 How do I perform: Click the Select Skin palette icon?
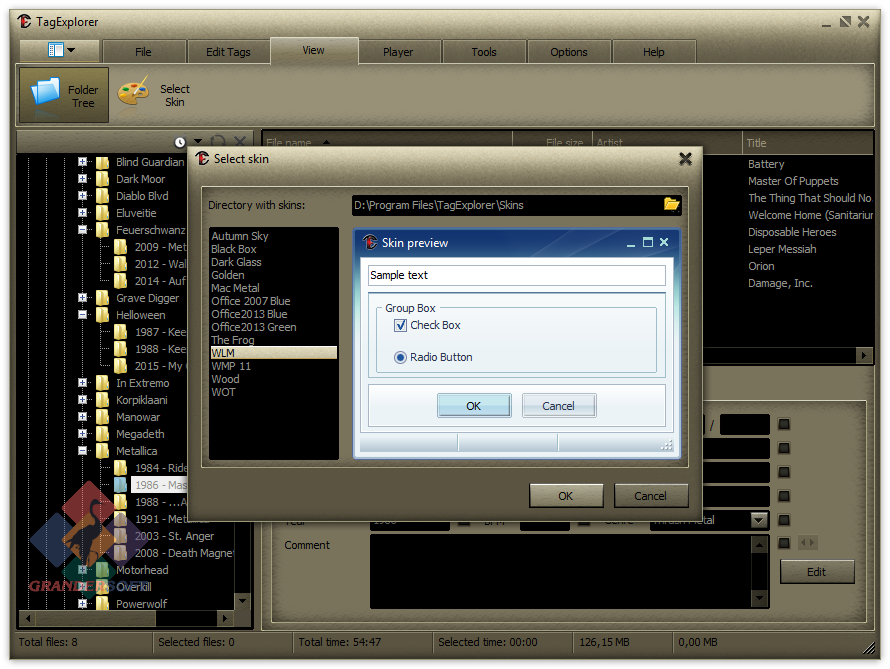coord(133,94)
